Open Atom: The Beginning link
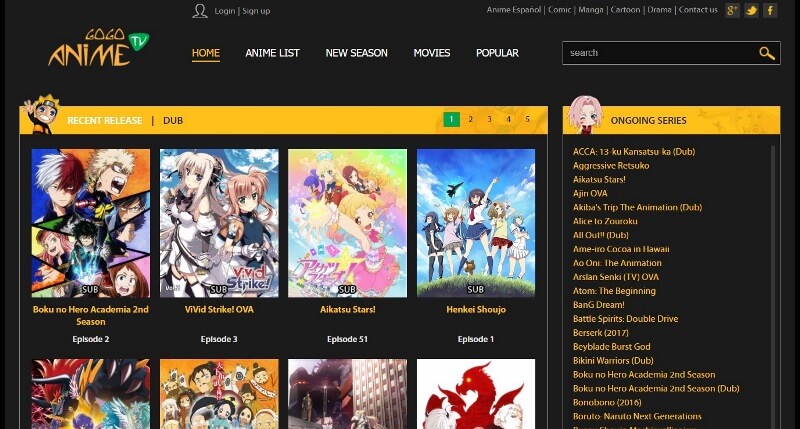800x429 pixels. pos(614,291)
